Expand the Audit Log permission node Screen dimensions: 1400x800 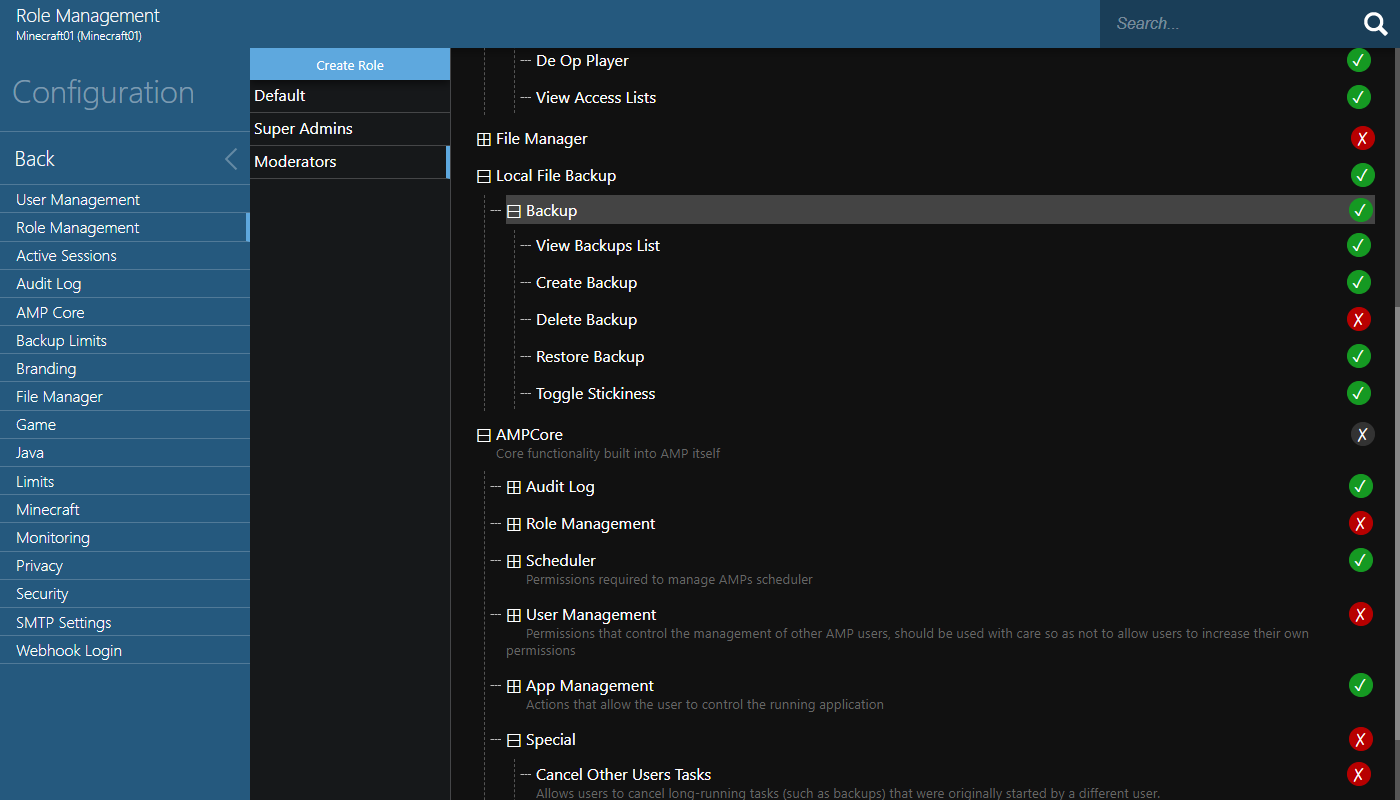tap(514, 488)
